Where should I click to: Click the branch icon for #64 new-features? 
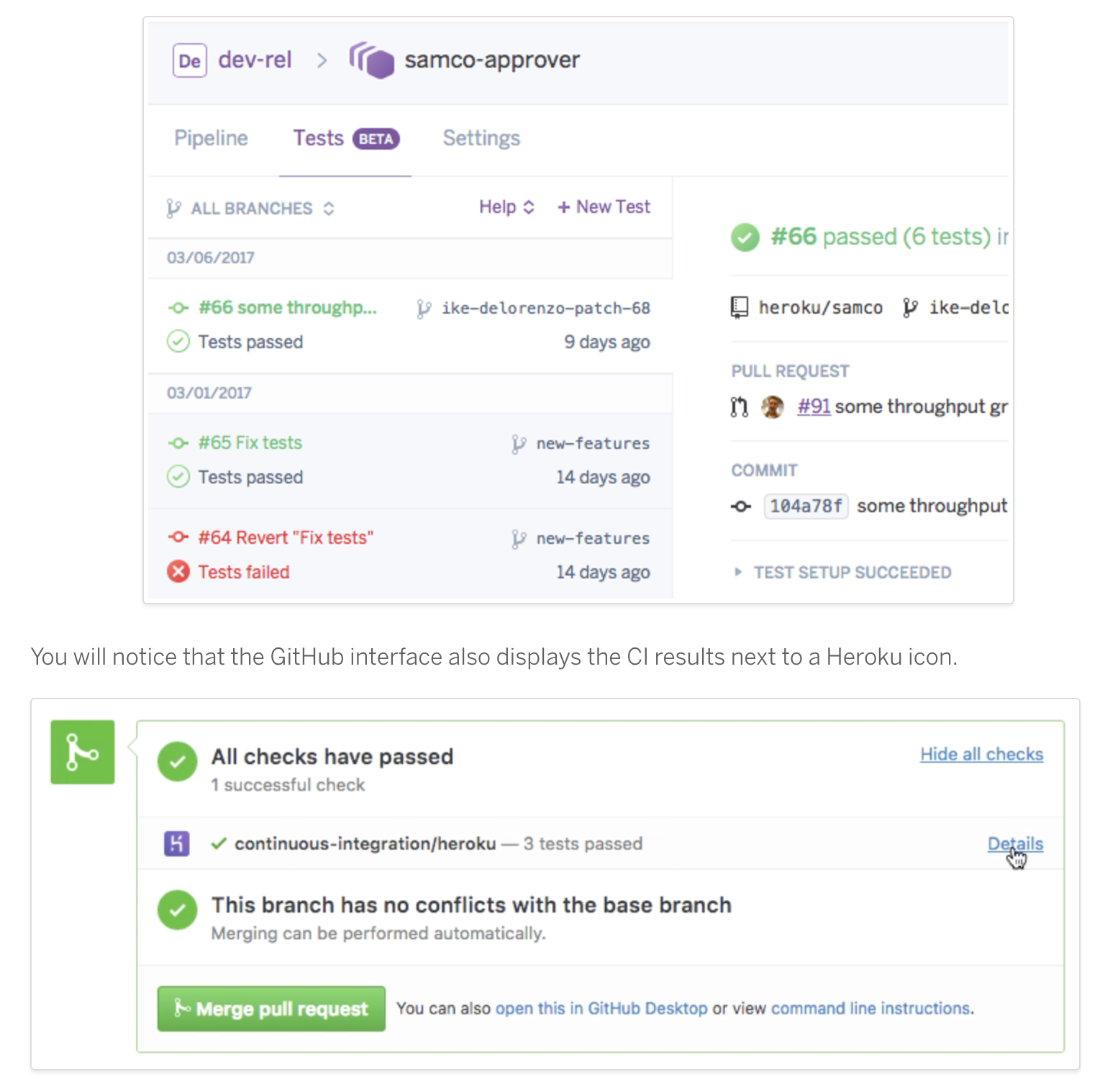pyautogui.click(x=519, y=539)
